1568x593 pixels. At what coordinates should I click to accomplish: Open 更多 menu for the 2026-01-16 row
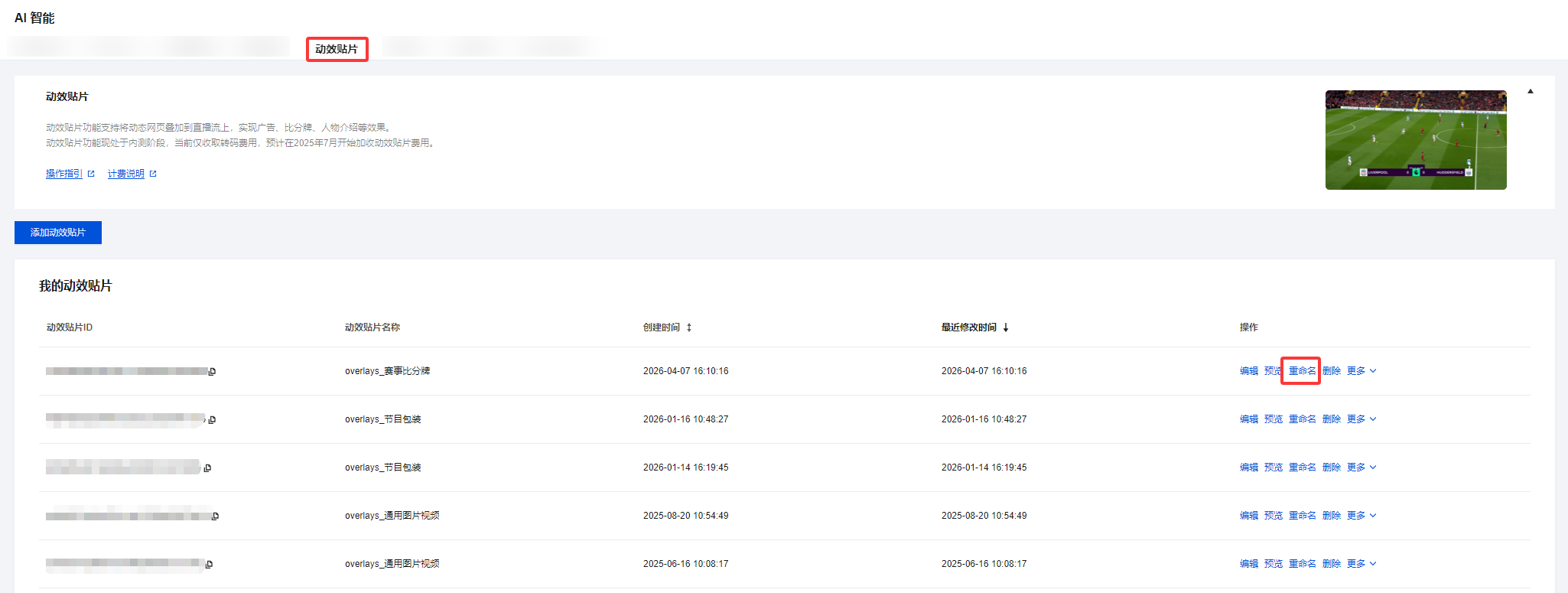1361,419
